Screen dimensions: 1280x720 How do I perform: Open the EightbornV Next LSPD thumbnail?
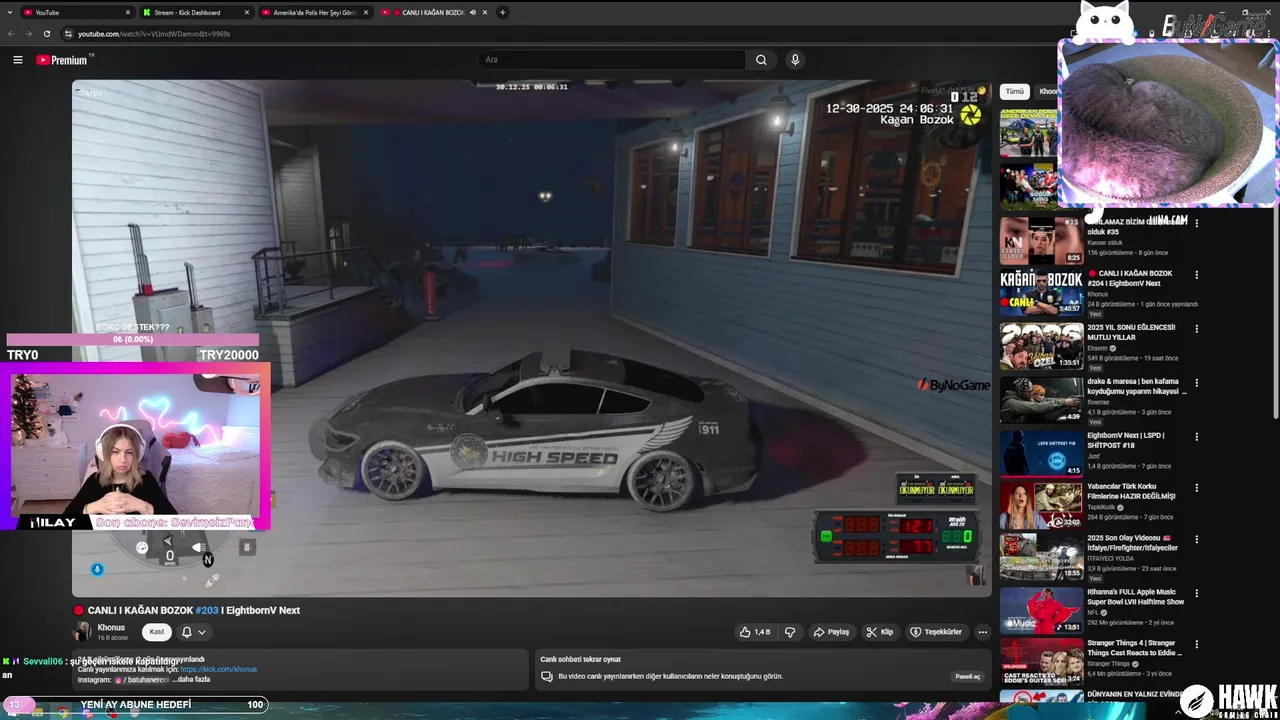pos(1041,453)
